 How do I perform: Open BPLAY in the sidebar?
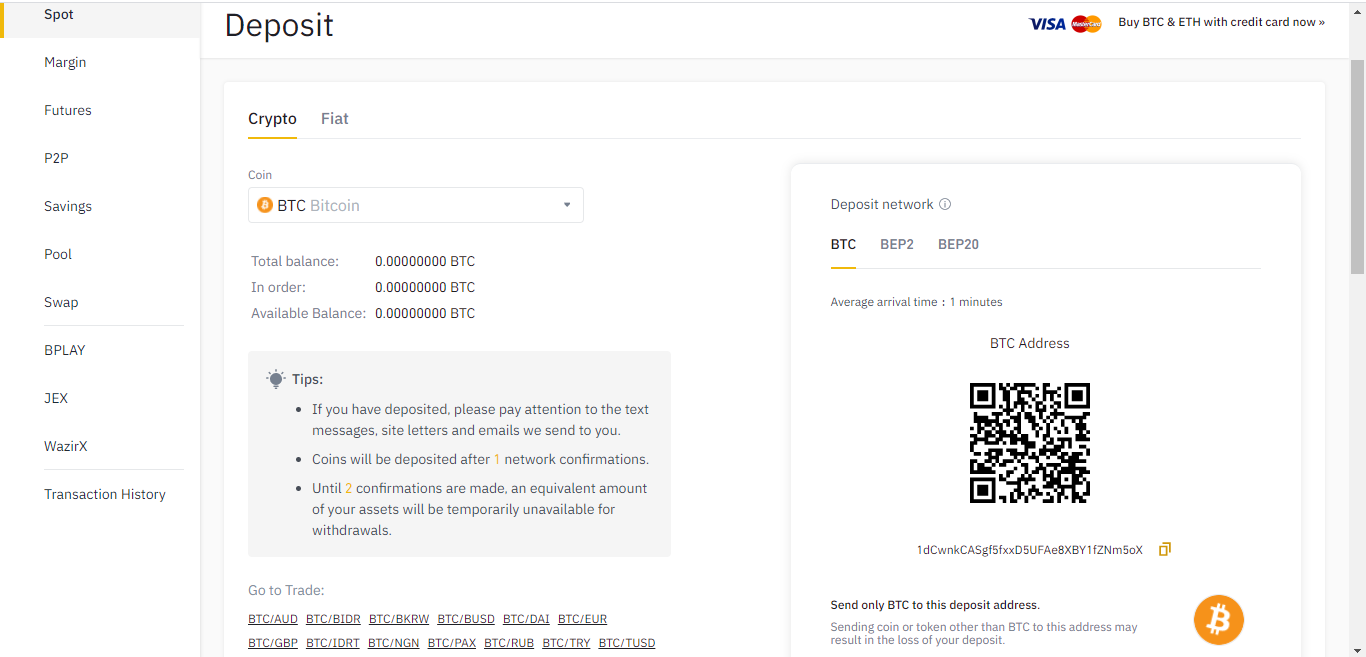65,350
